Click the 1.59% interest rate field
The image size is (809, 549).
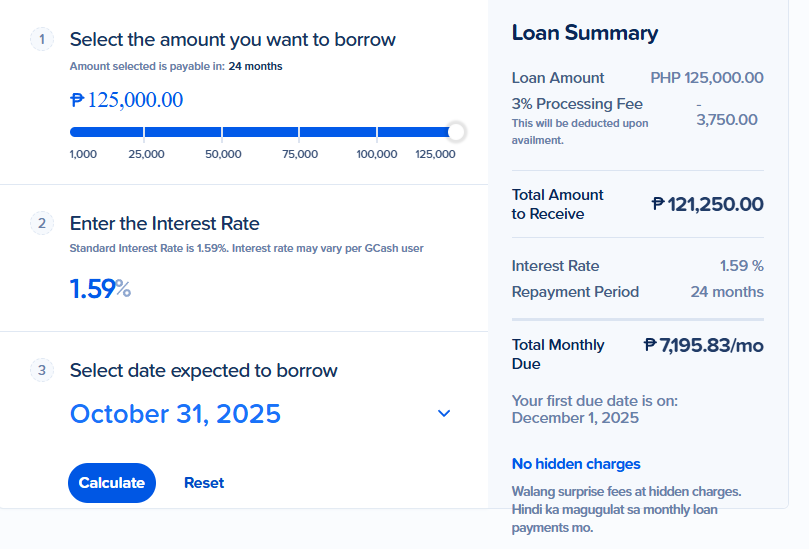point(100,288)
